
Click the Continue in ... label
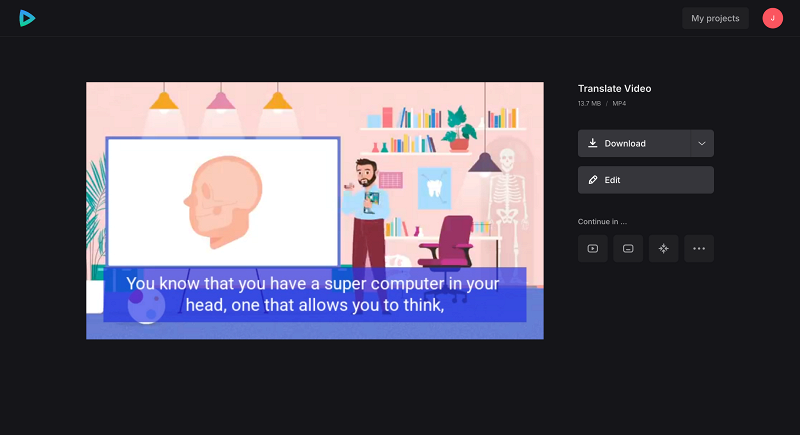(602, 221)
